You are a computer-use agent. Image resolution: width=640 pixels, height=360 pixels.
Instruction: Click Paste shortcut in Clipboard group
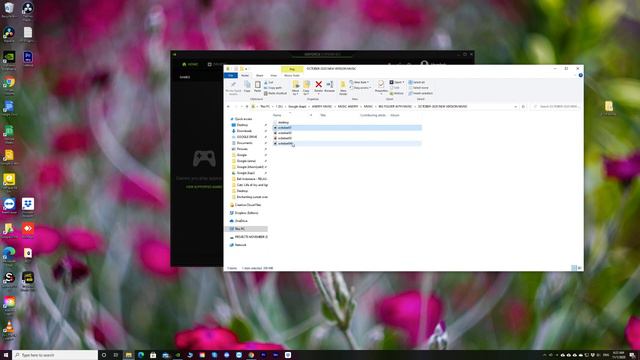(276, 93)
